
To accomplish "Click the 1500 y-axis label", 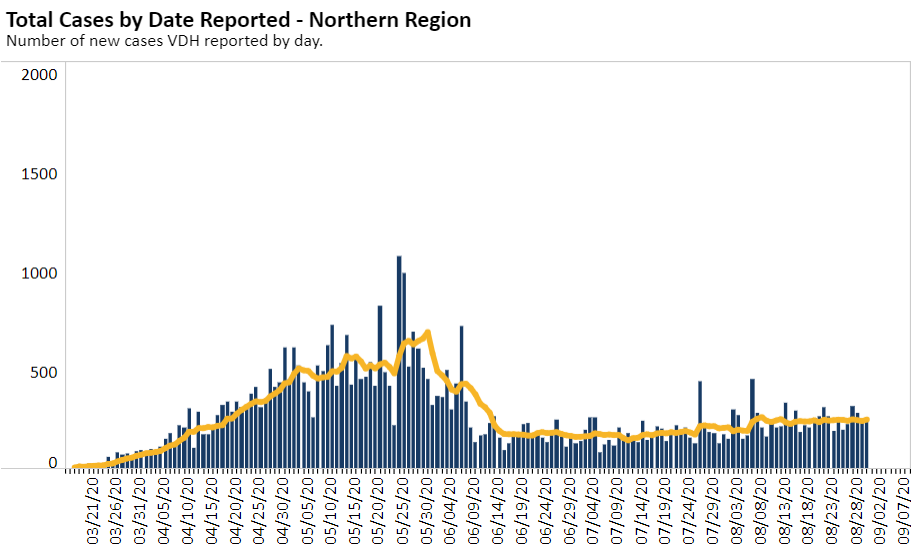I will point(41,174).
